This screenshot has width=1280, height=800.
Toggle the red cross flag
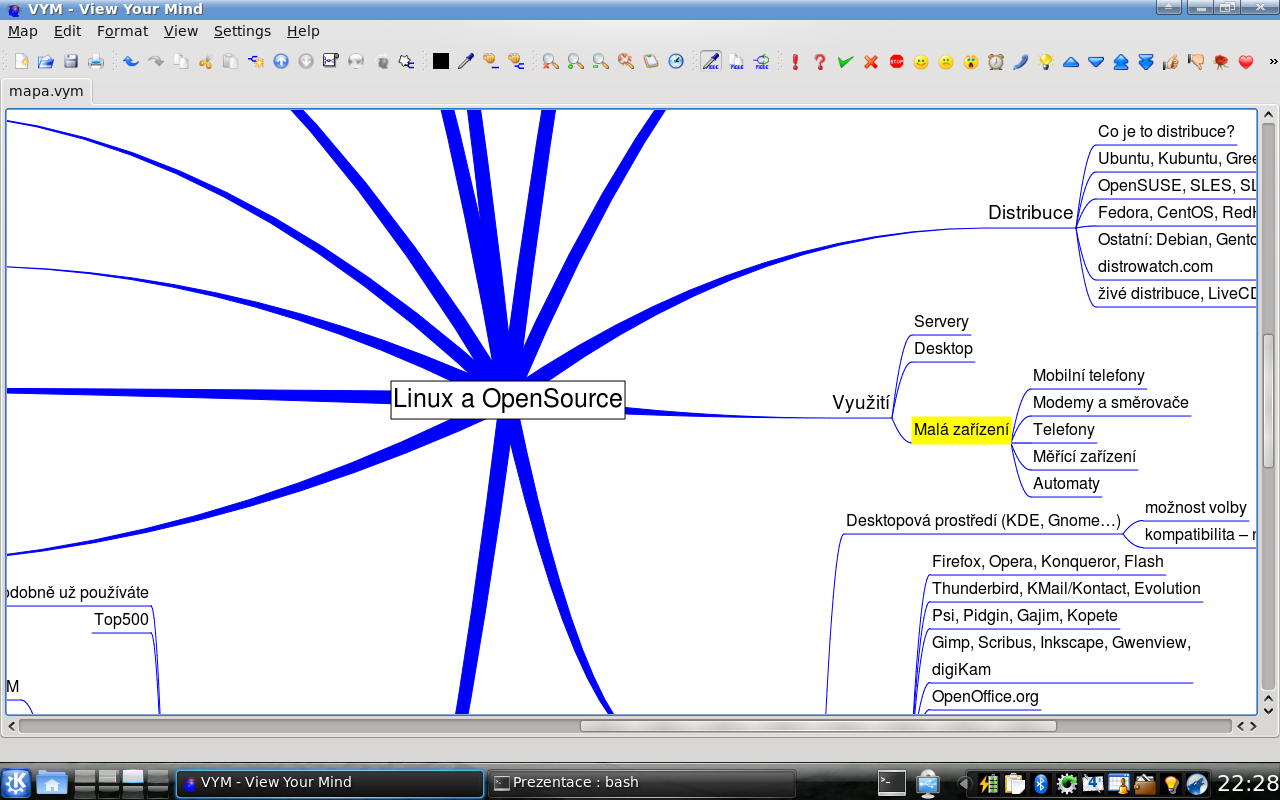click(x=871, y=61)
